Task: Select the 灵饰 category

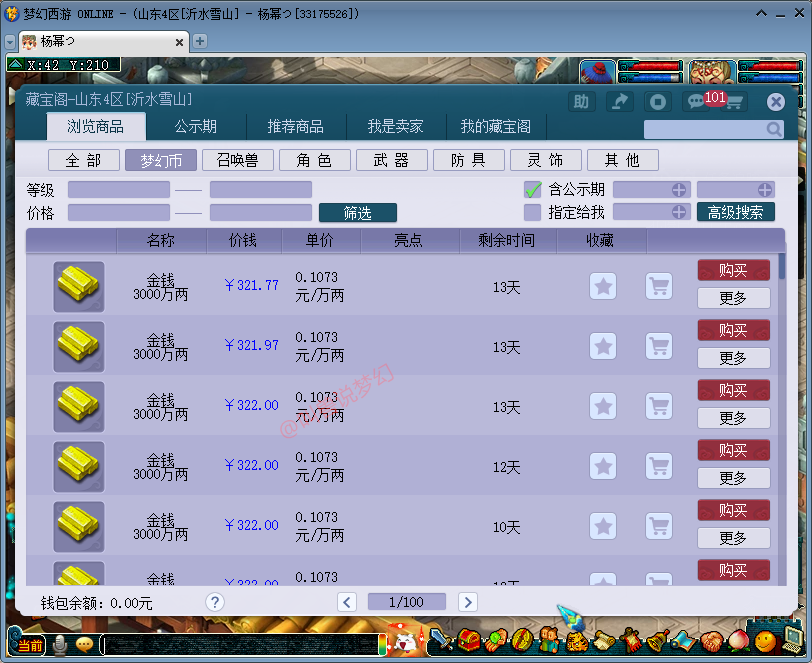Action: [x=546, y=160]
